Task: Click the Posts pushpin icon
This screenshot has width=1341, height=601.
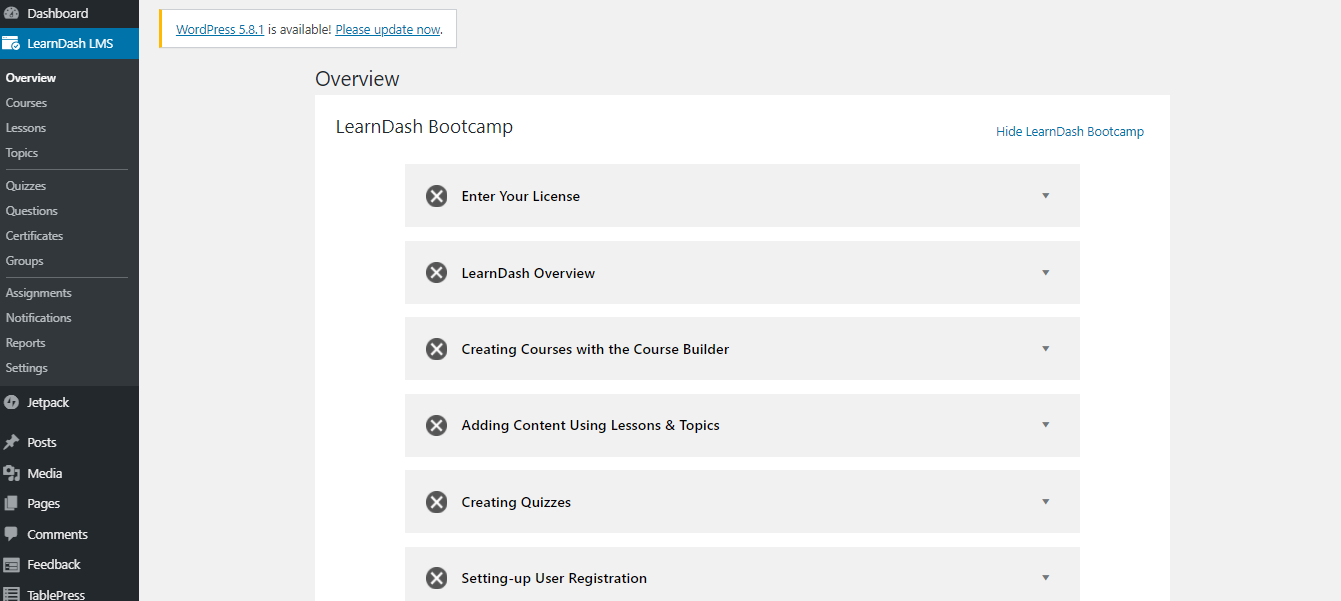Action: (11, 443)
